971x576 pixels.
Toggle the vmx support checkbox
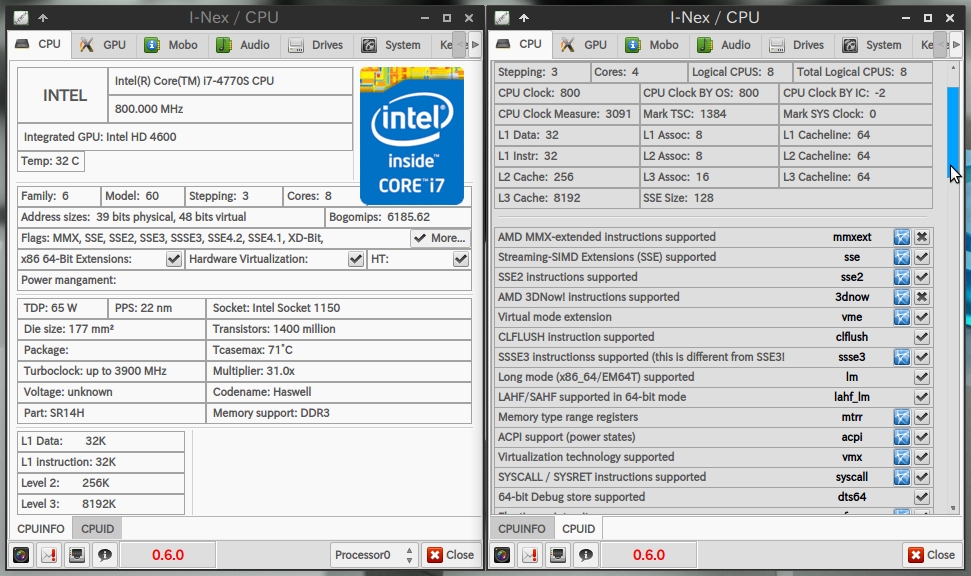click(x=922, y=457)
